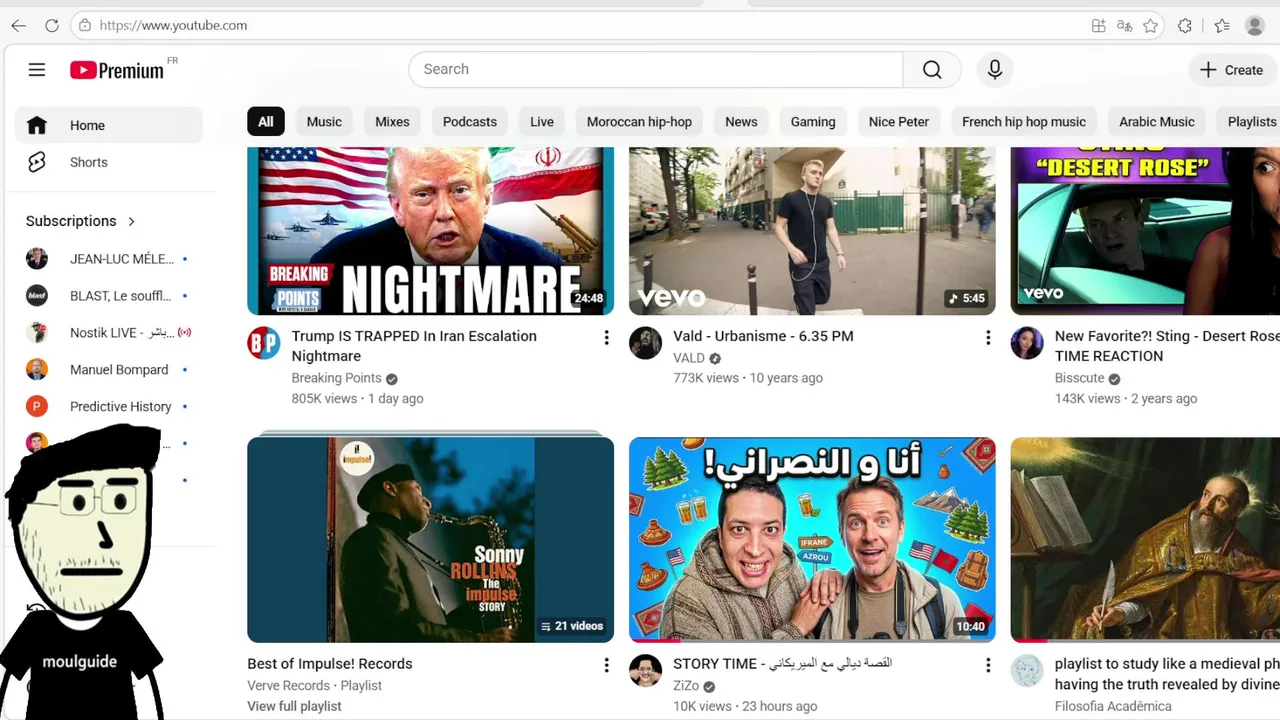
Task: Open Best of Impulse! Records title
Action: (330, 664)
